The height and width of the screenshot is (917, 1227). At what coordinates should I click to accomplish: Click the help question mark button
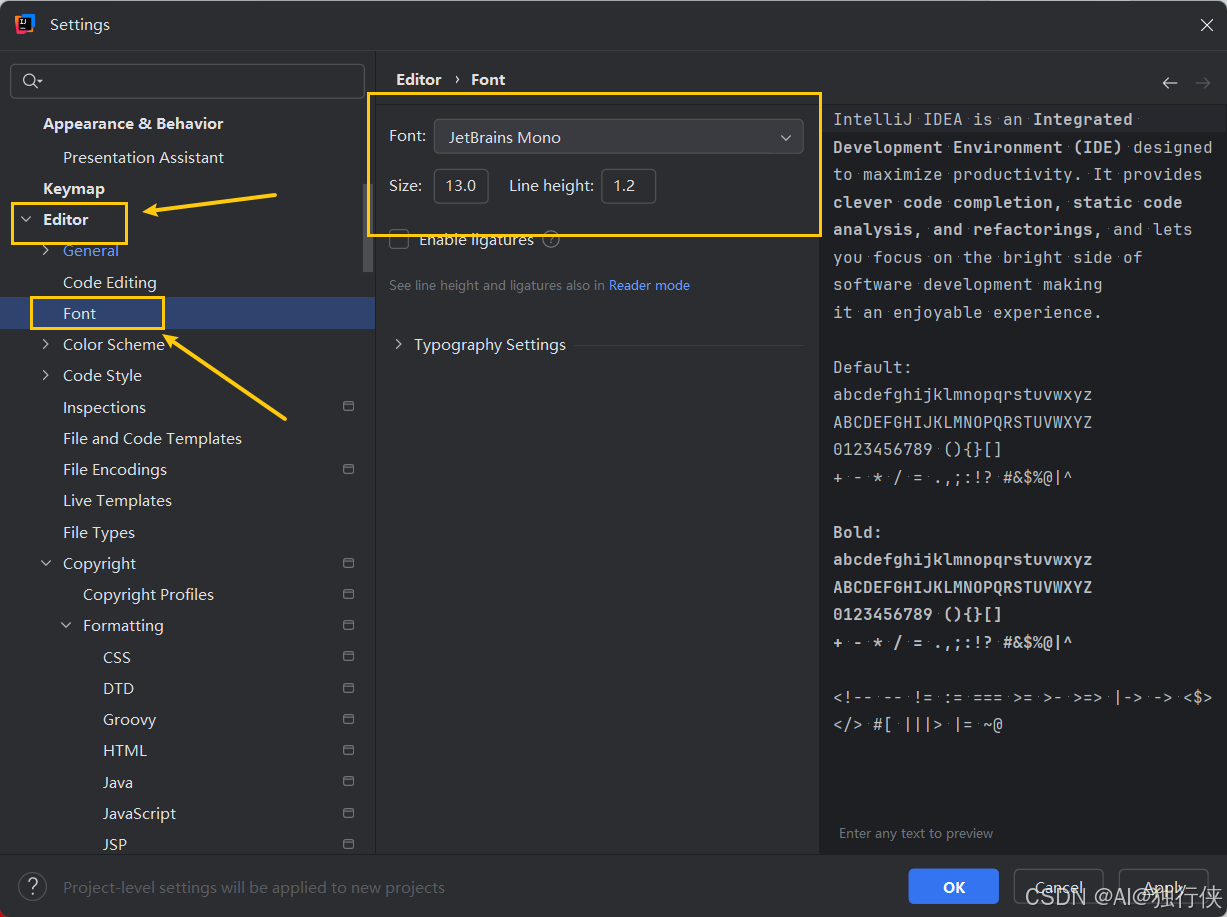(x=33, y=886)
